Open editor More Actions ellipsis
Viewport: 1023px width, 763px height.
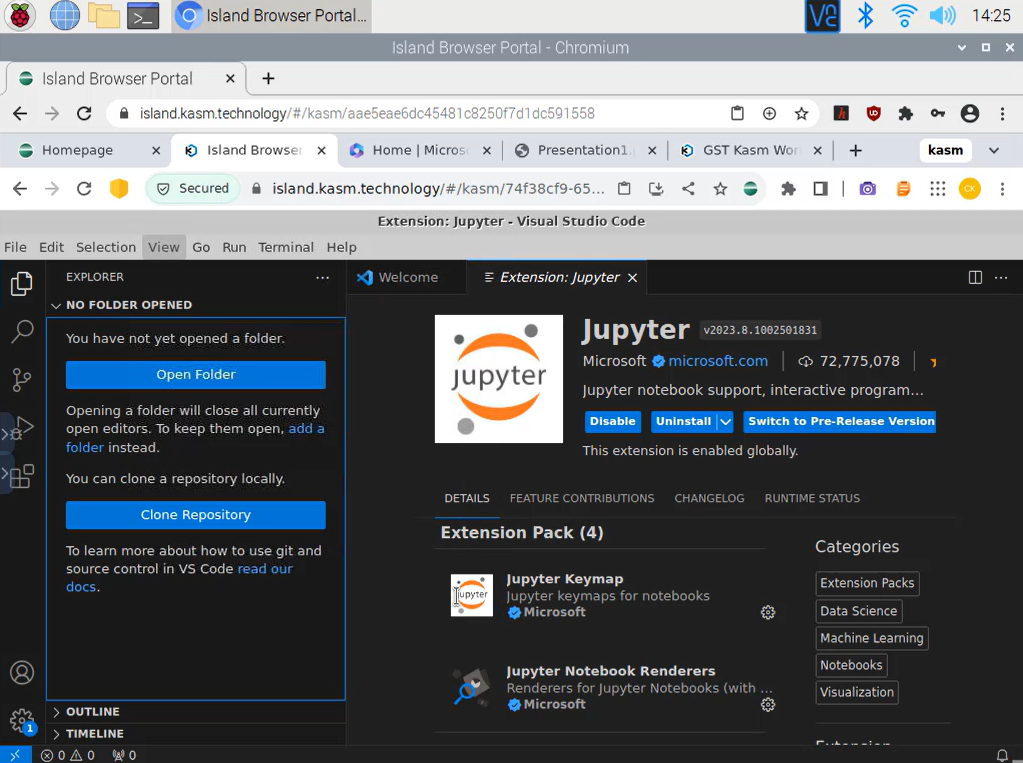1001,277
